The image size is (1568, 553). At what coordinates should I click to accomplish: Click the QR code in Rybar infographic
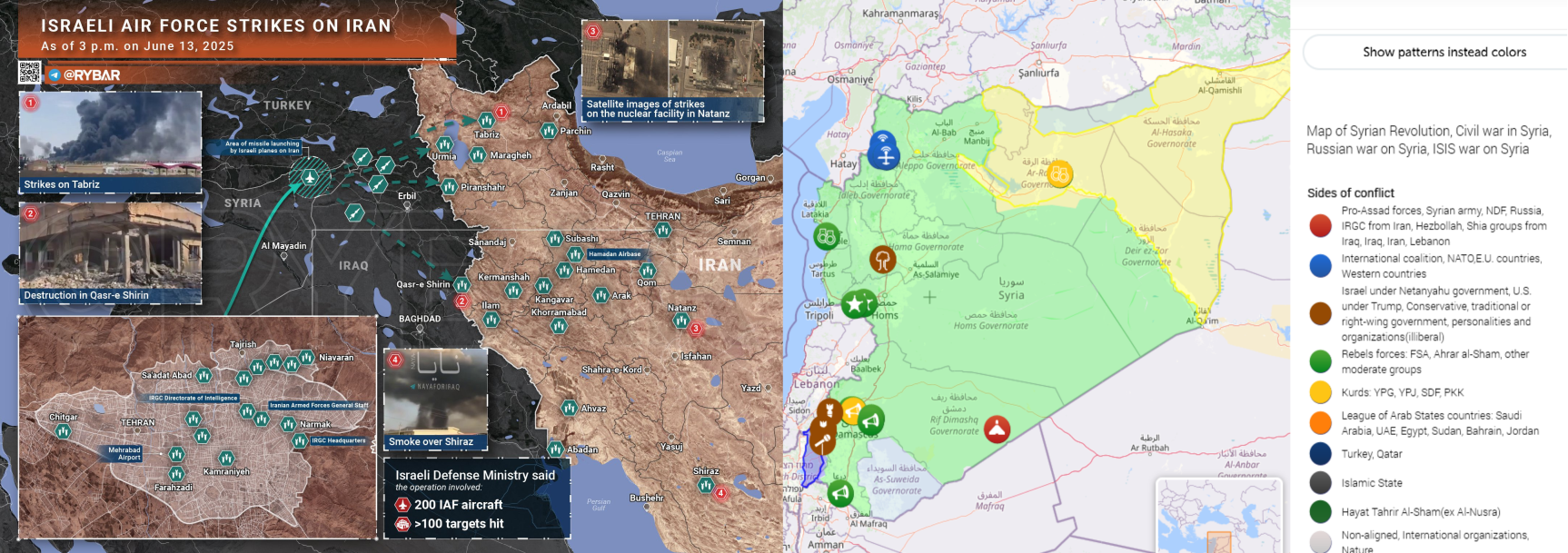tap(29, 74)
